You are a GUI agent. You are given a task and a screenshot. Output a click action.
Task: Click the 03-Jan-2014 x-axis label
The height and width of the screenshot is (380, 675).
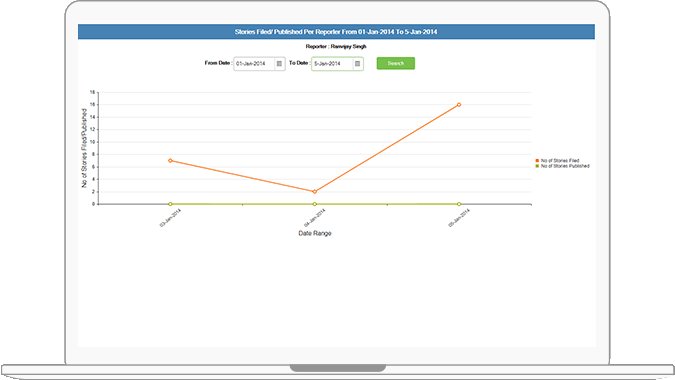pyautogui.click(x=170, y=218)
